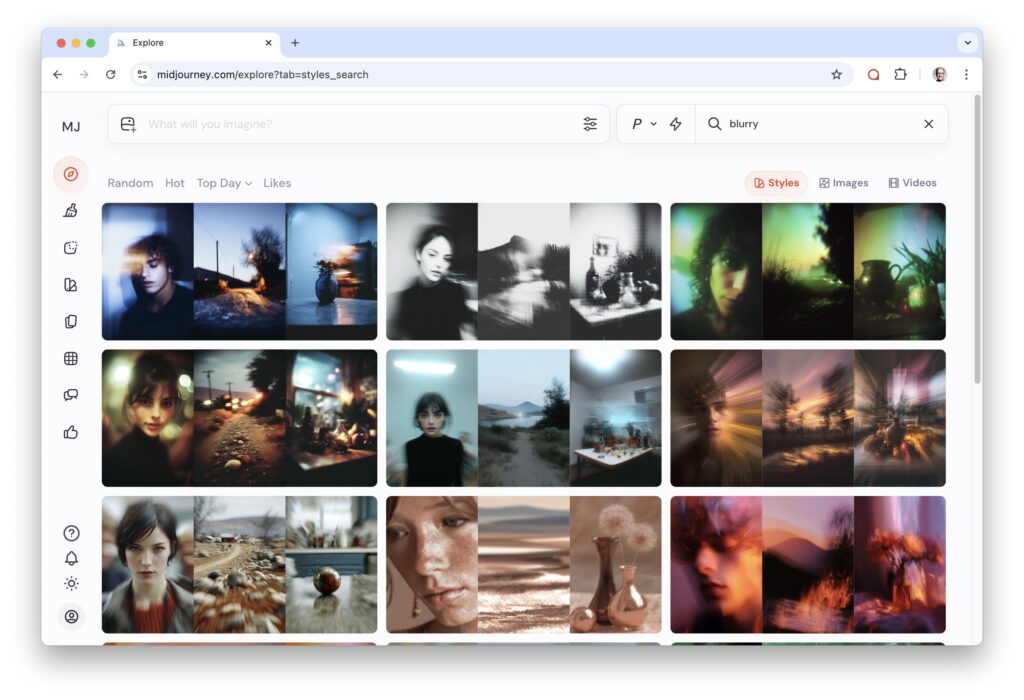Click the notifications bell icon
Screen dimensions: 1024x700
click(71, 558)
